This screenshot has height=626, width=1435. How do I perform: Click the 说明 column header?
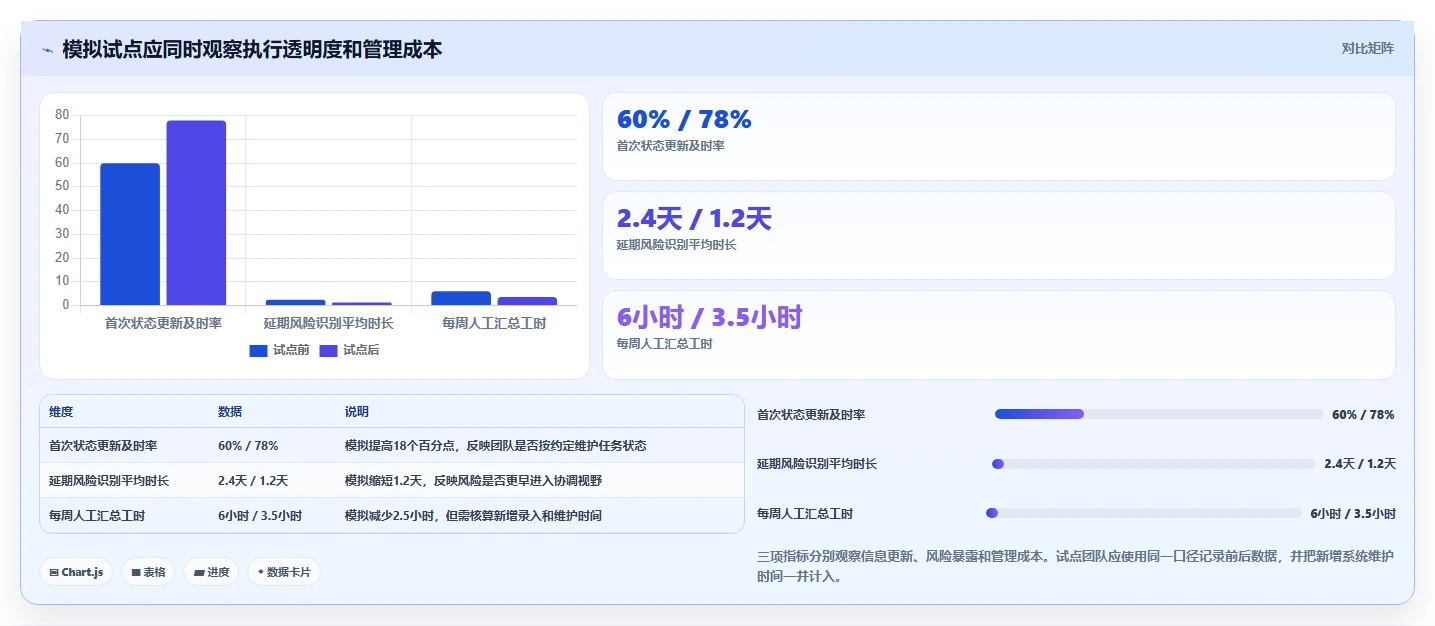[x=357, y=412]
